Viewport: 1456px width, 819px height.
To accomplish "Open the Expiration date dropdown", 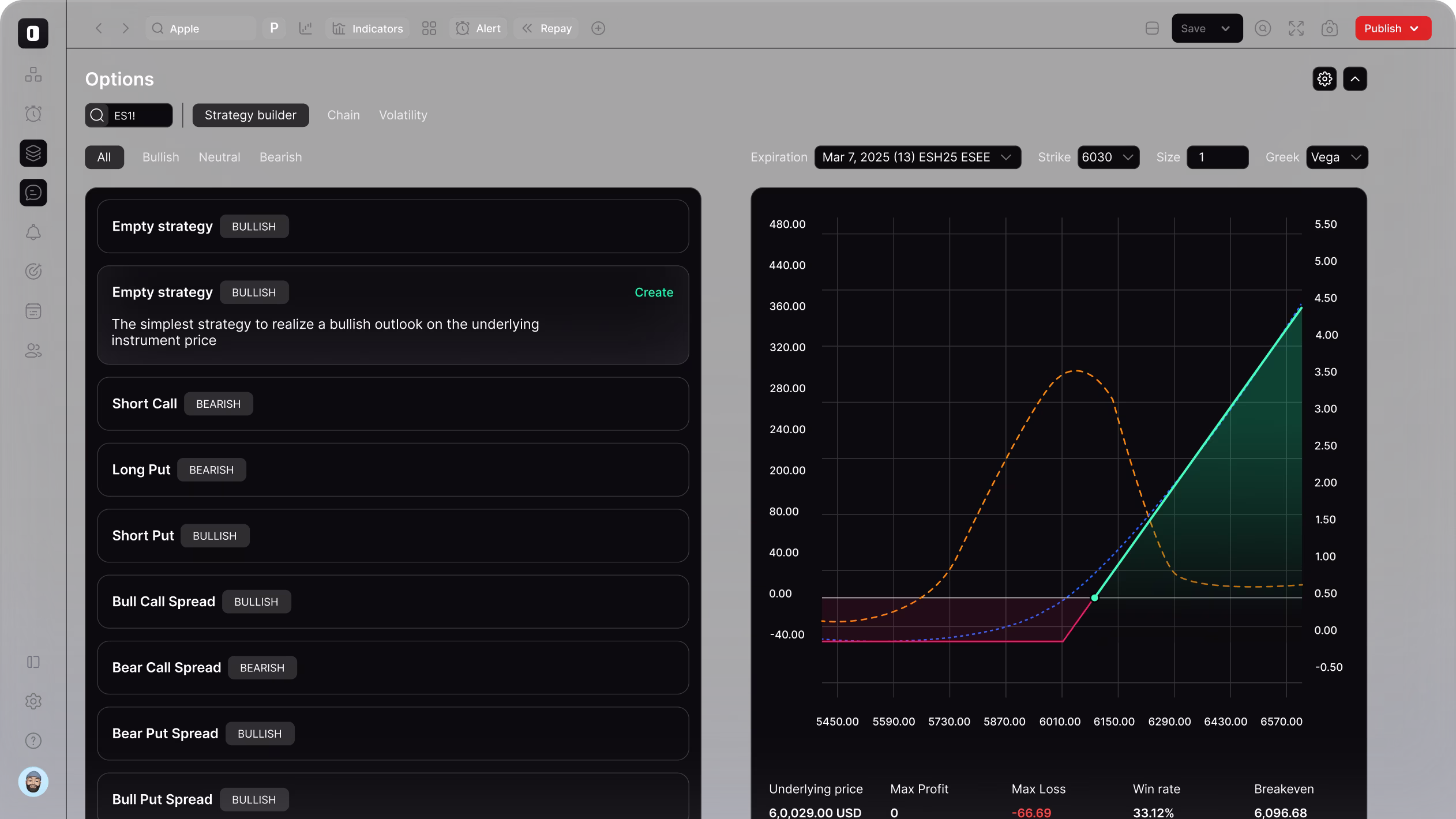I will (x=917, y=157).
